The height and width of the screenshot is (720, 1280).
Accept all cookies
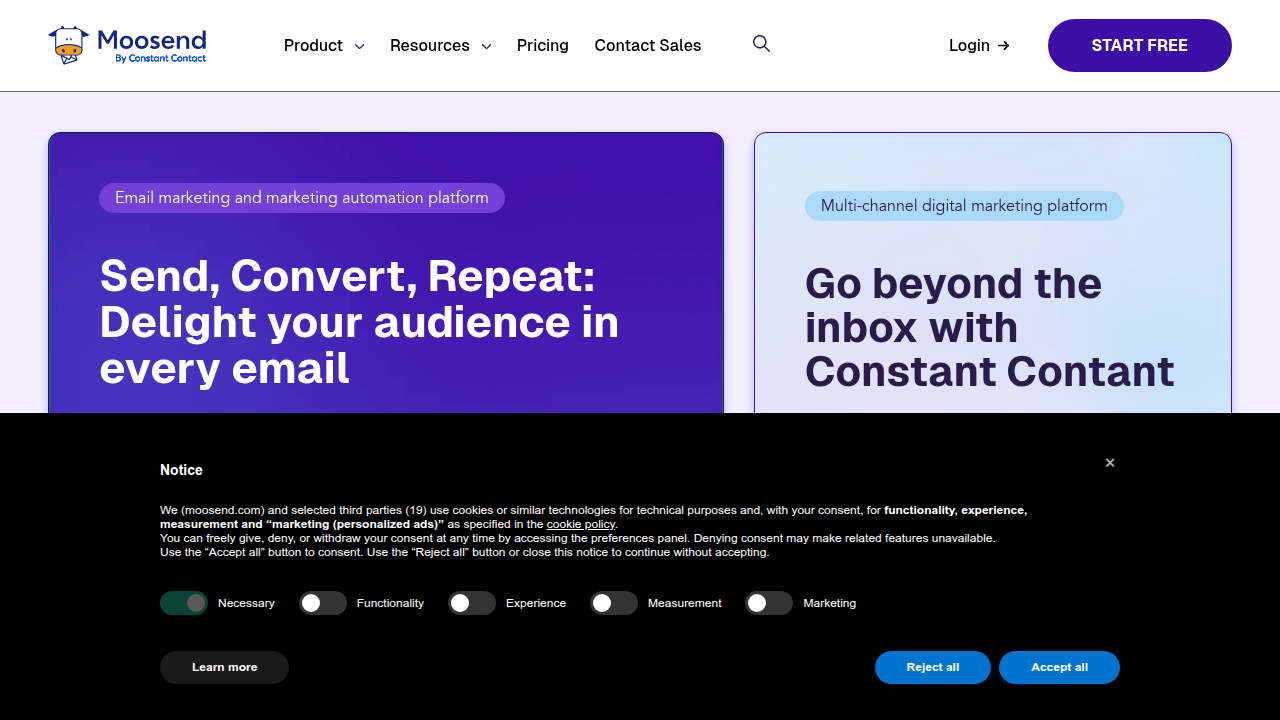point(1059,667)
